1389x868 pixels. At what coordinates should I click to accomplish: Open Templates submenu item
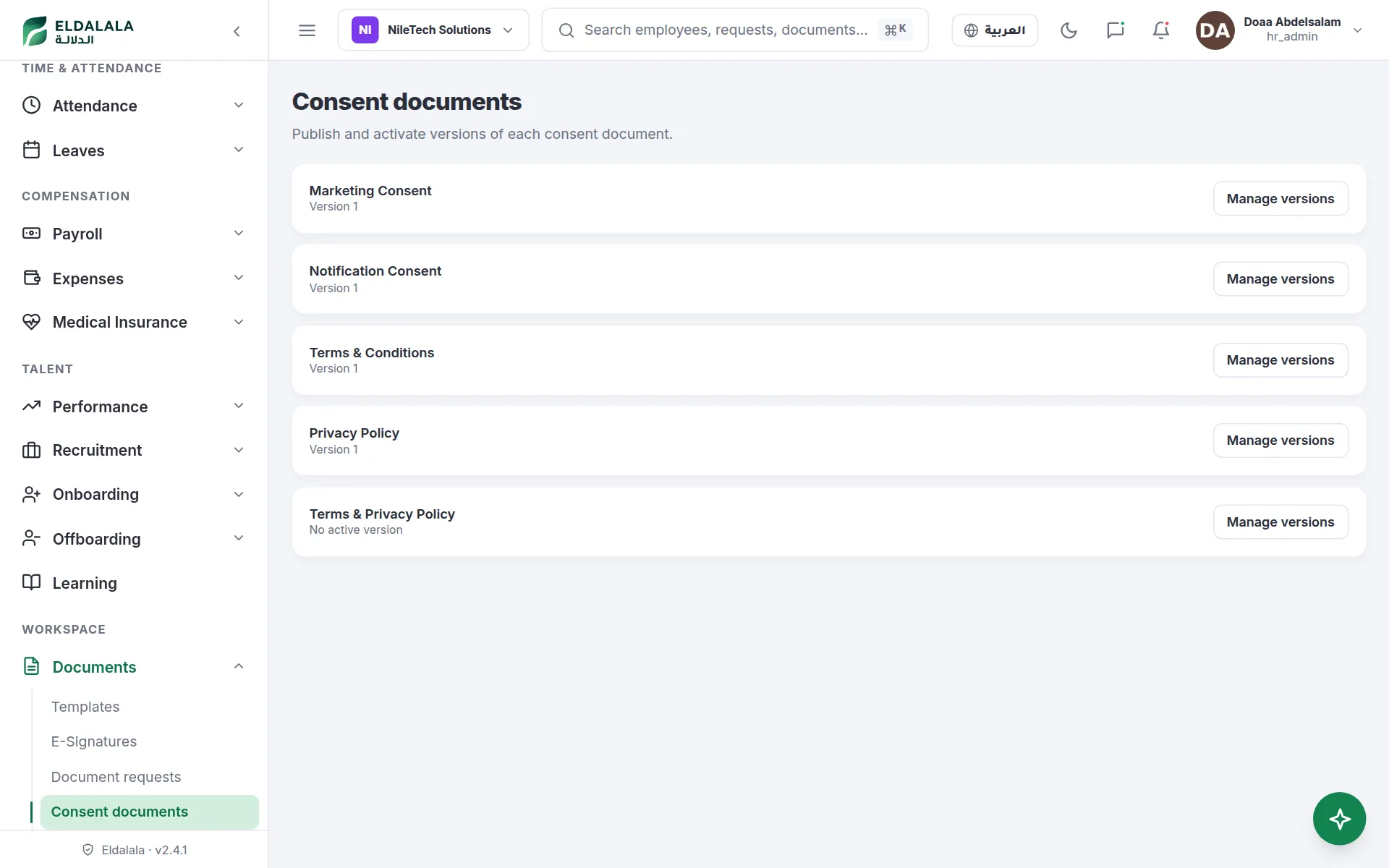(x=85, y=707)
